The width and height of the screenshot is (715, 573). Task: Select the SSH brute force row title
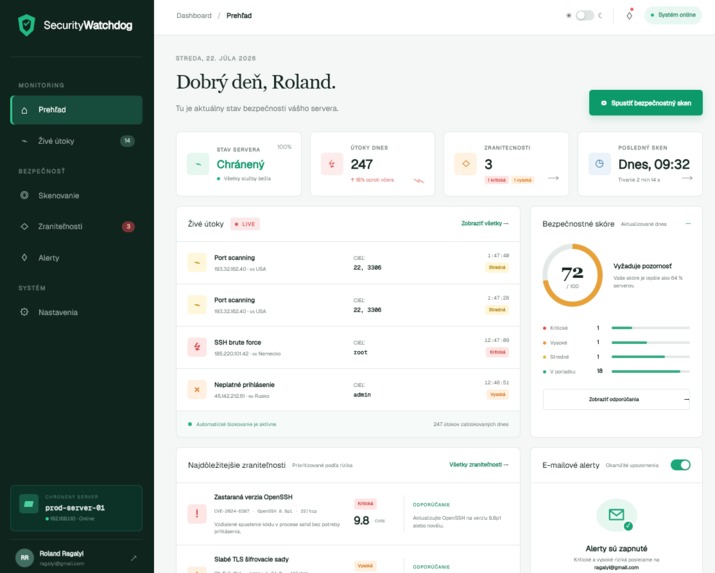[x=238, y=342]
